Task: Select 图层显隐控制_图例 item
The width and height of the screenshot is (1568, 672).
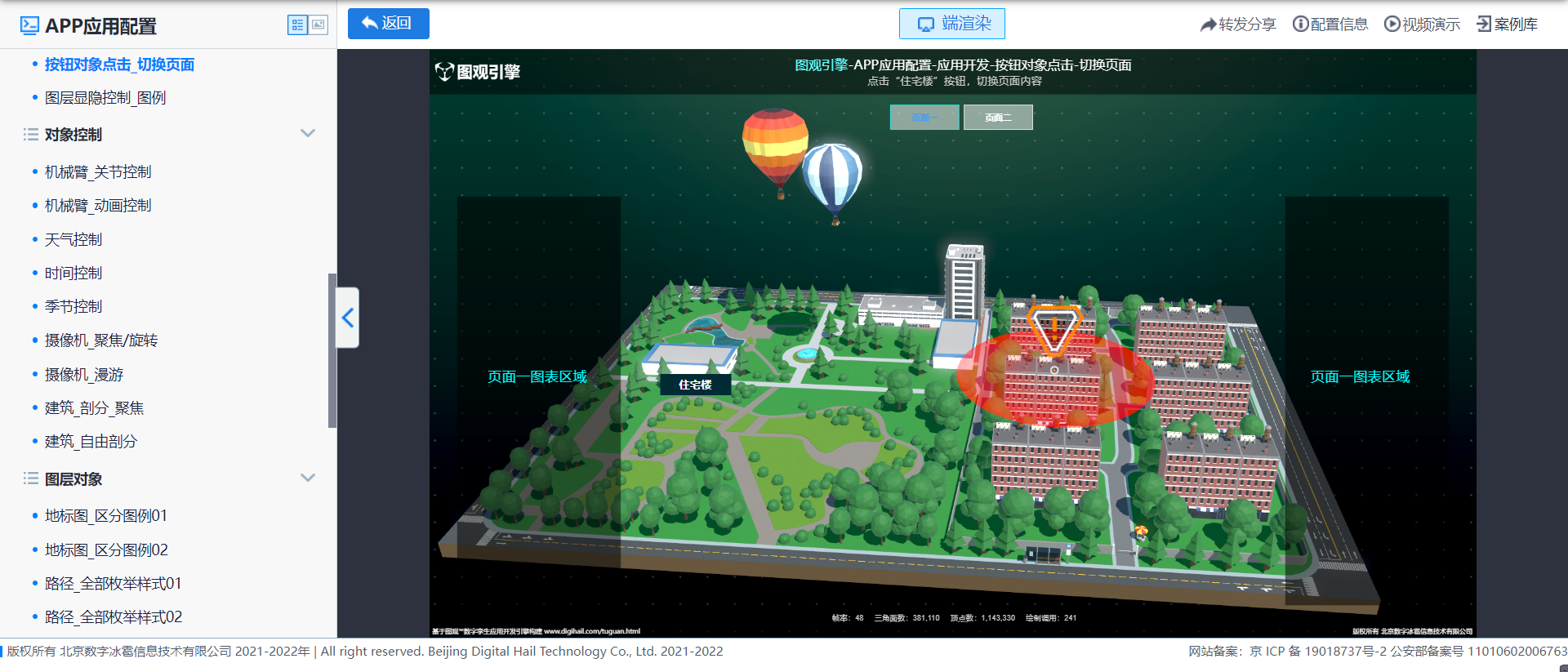Action: click(105, 98)
